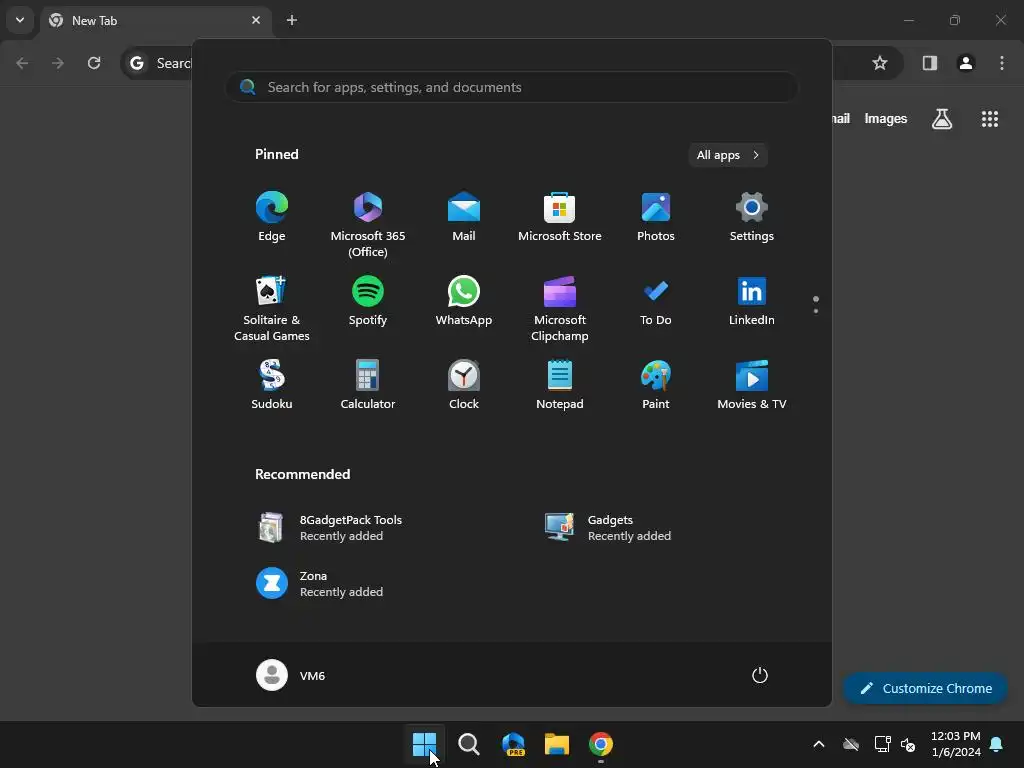
Task: Bookmark this tab with star icon
Action: pos(880,63)
